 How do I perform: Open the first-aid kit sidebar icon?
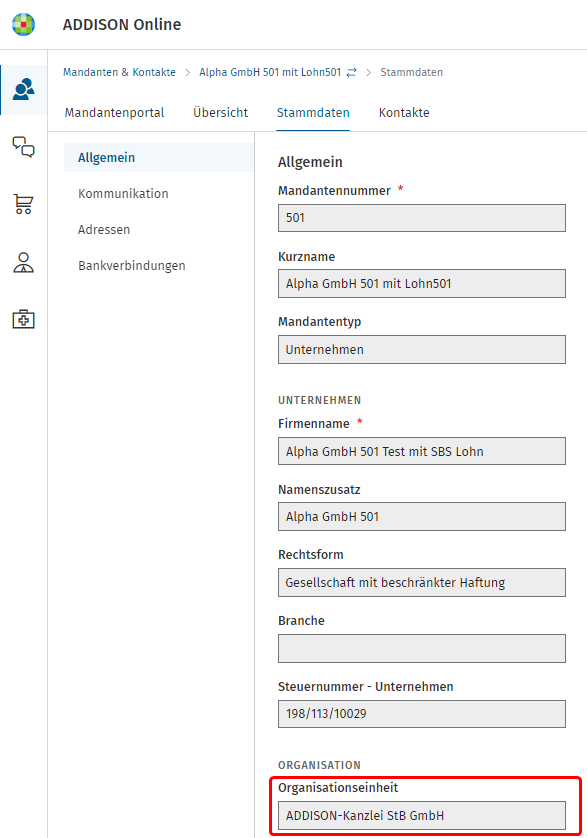tap(24, 319)
